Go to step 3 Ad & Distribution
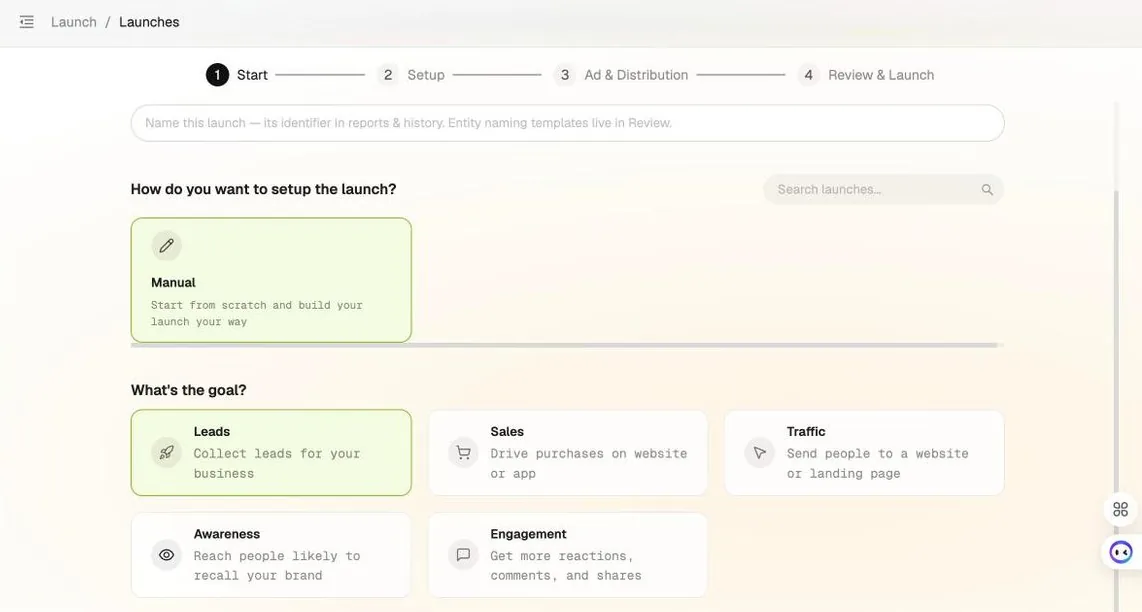 [621, 75]
